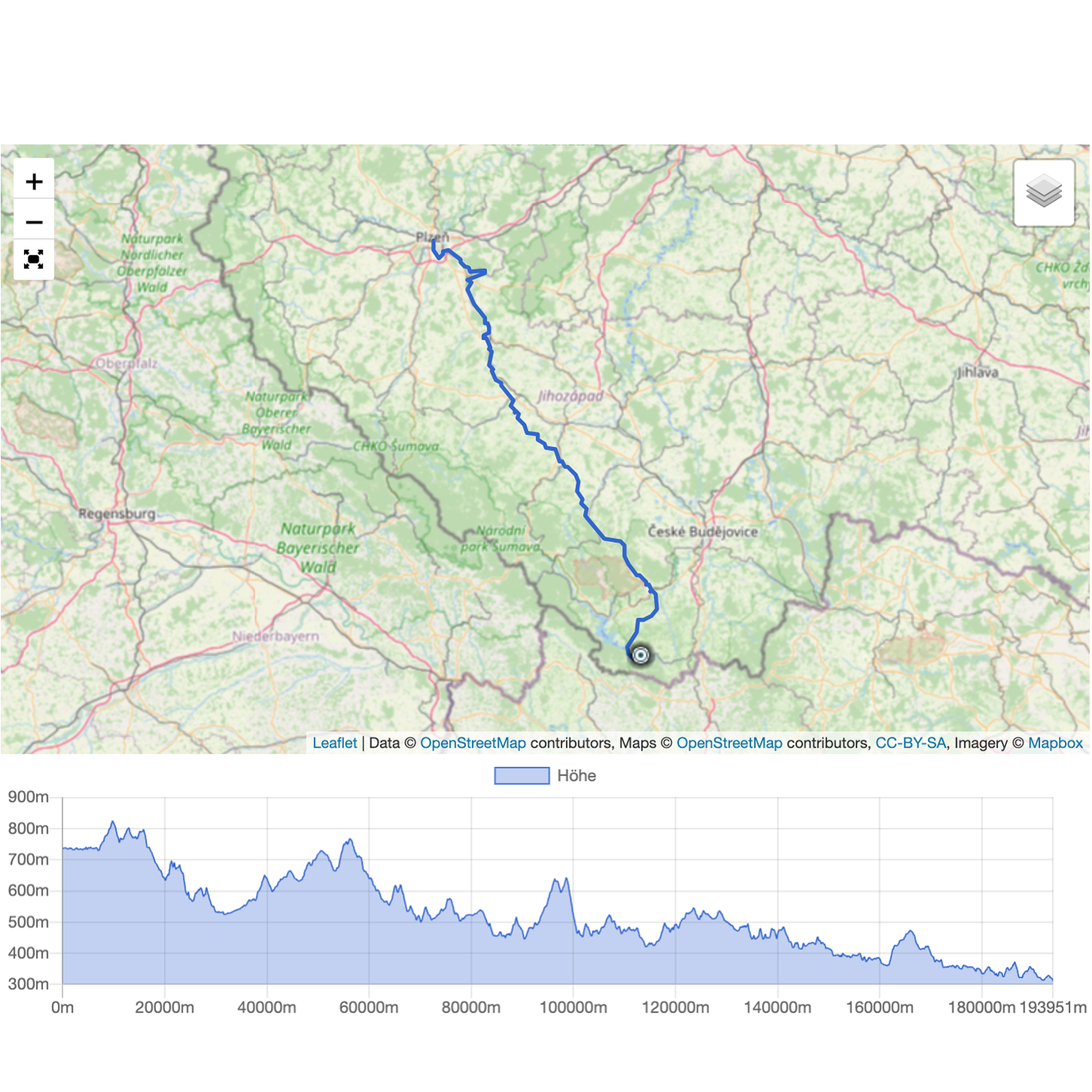Click the Plzeň city label on map

click(432, 236)
